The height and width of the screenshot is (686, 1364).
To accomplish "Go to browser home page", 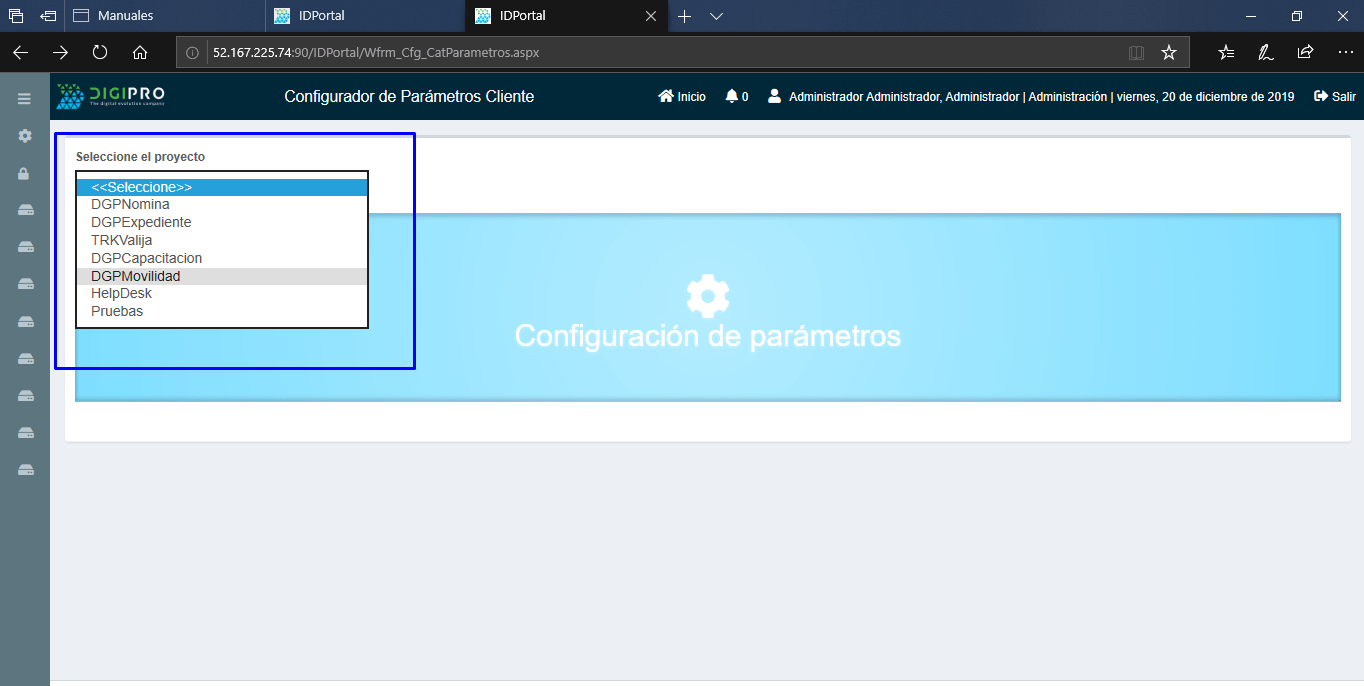I will pos(140,52).
